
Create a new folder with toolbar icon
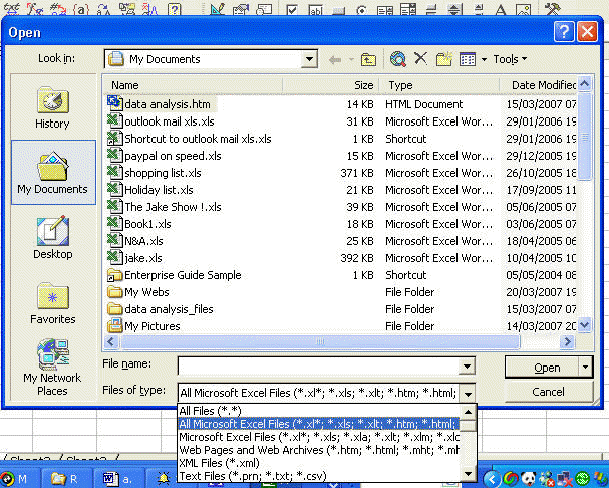click(444, 59)
